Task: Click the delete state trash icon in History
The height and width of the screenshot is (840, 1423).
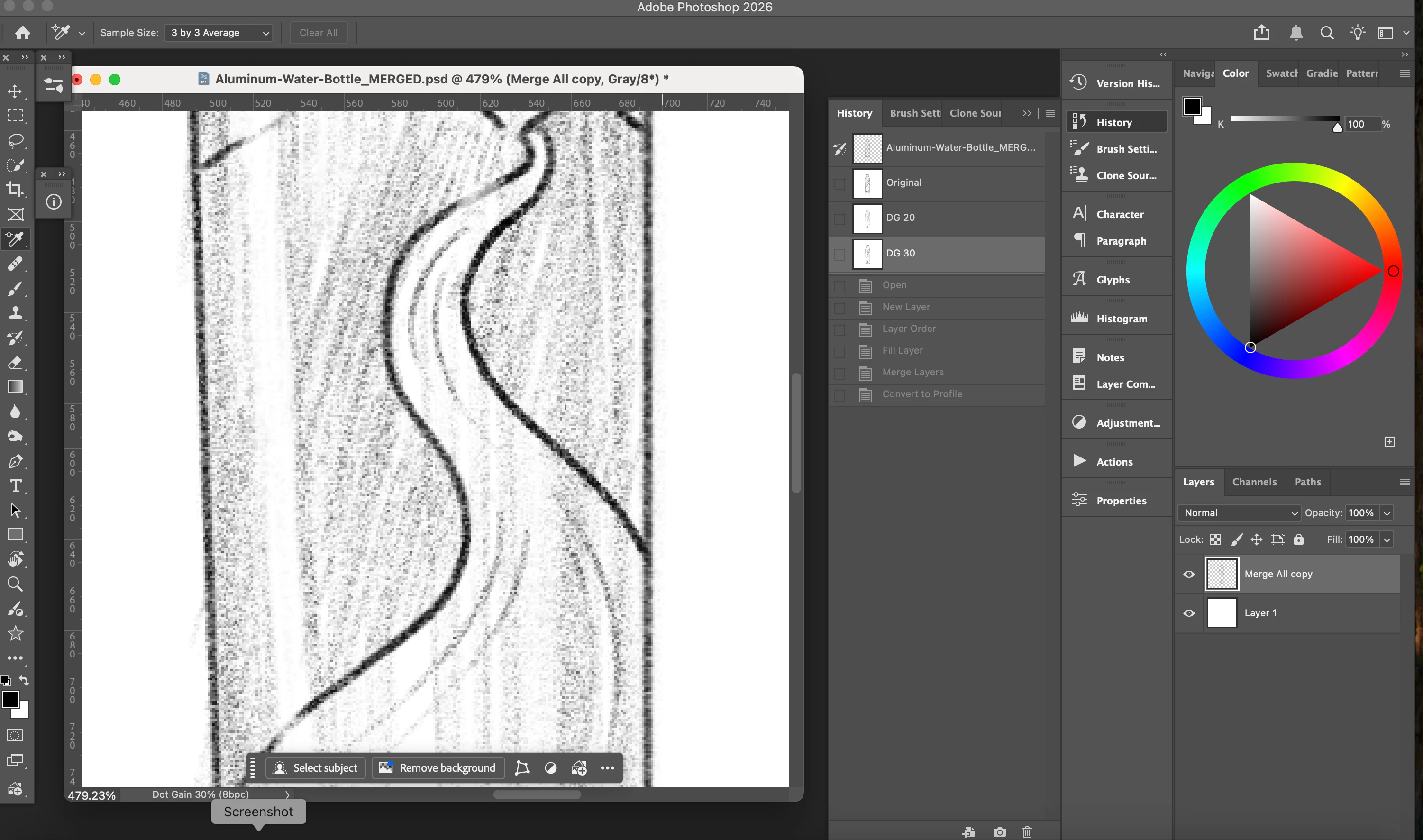Action: 1027,831
